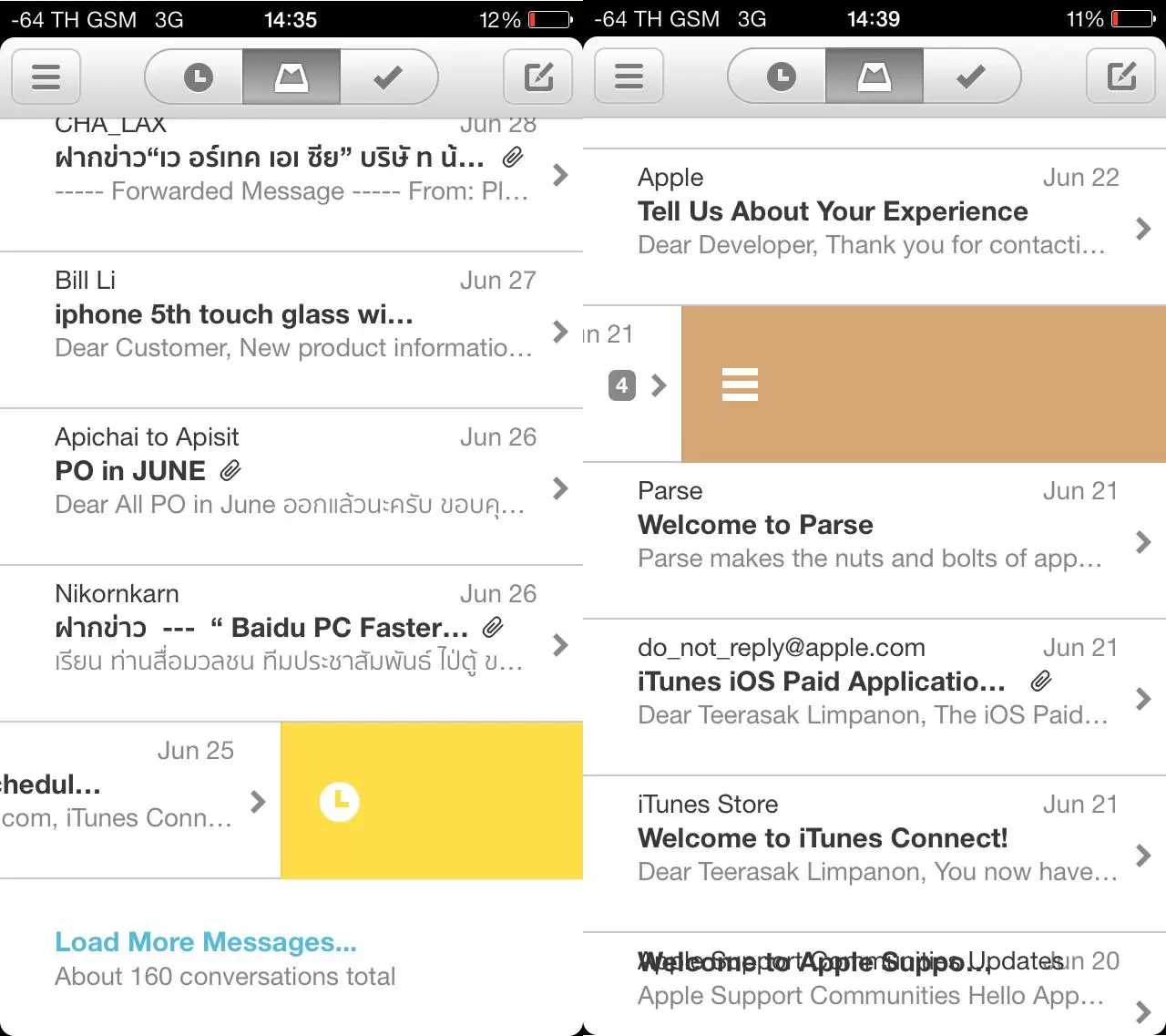Open Dear Customer, New product preview text
The width and height of the screenshot is (1166, 1036).
[x=293, y=348]
